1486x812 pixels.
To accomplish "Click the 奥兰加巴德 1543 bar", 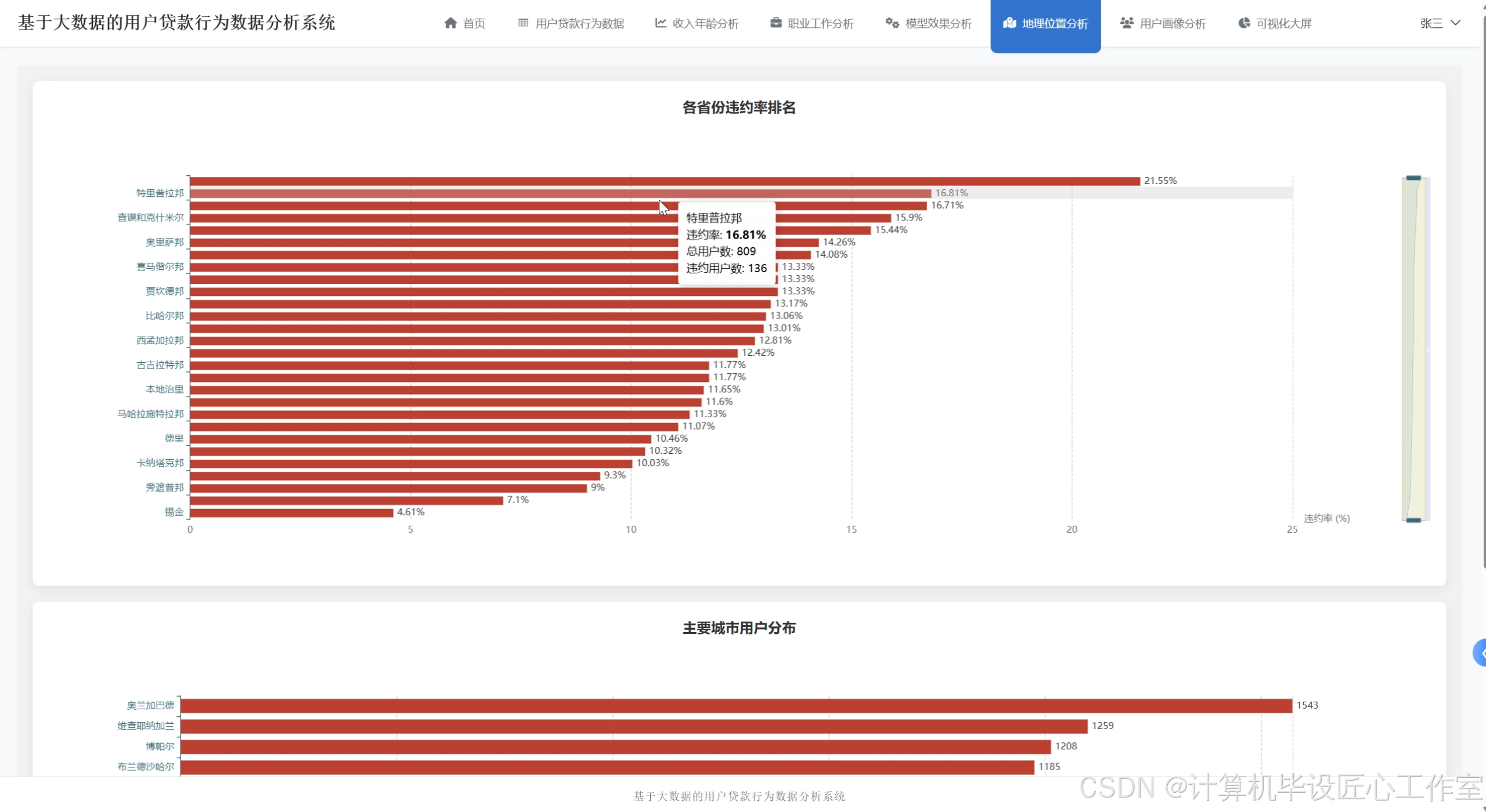I will [x=737, y=705].
